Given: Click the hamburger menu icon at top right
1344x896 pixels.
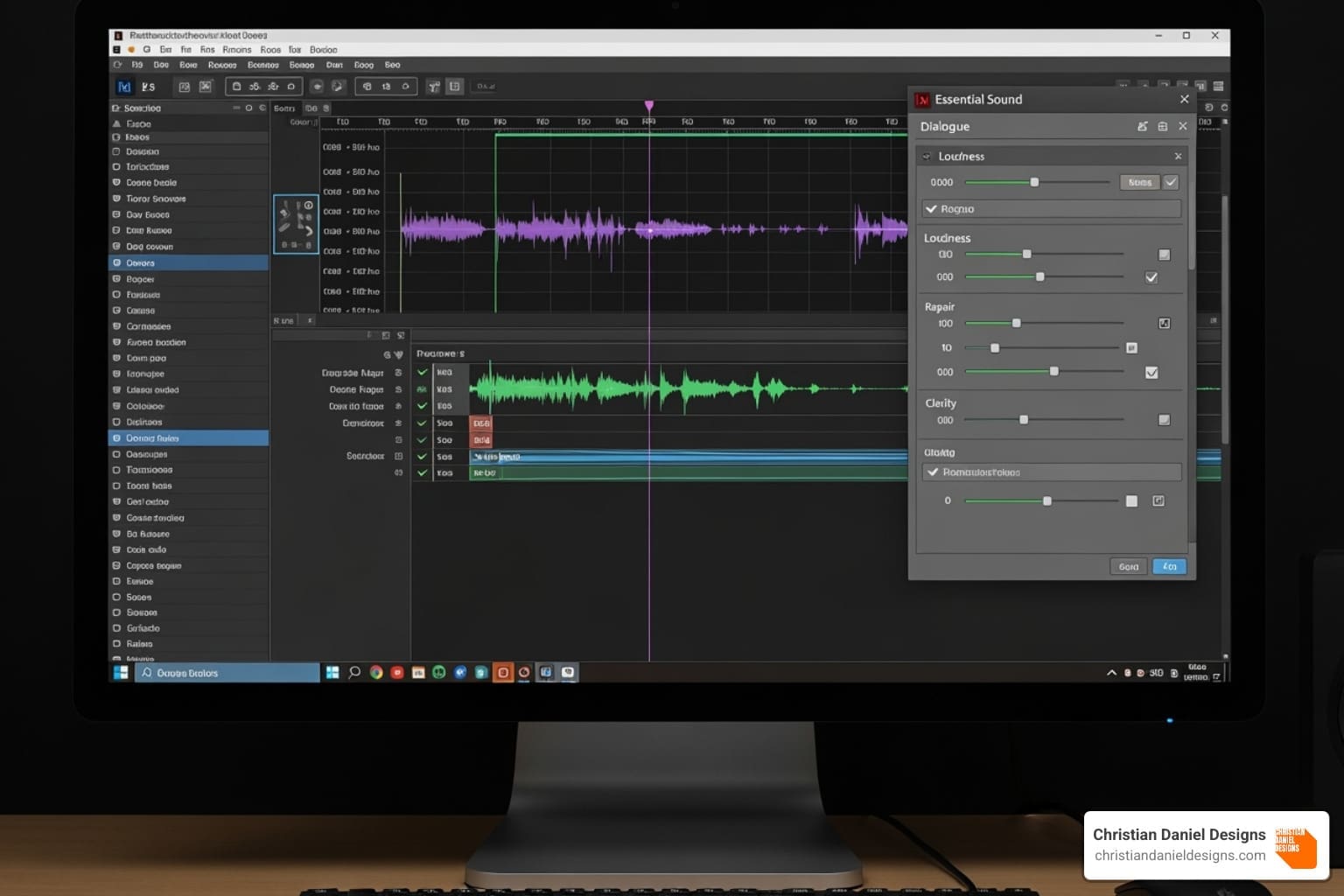Looking at the screenshot, I should [1218, 87].
